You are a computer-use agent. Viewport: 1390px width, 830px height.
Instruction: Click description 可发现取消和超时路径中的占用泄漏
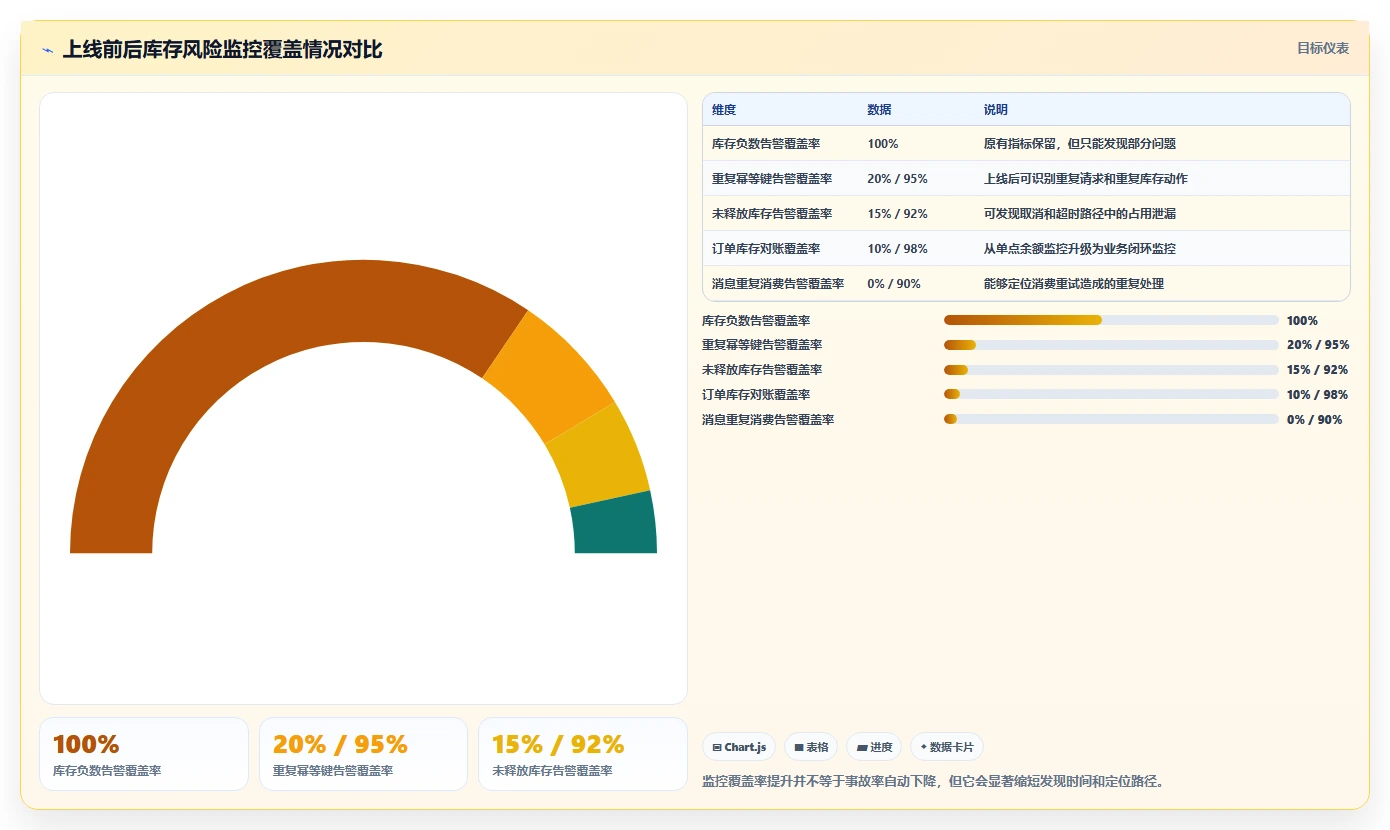click(x=1080, y=214)
